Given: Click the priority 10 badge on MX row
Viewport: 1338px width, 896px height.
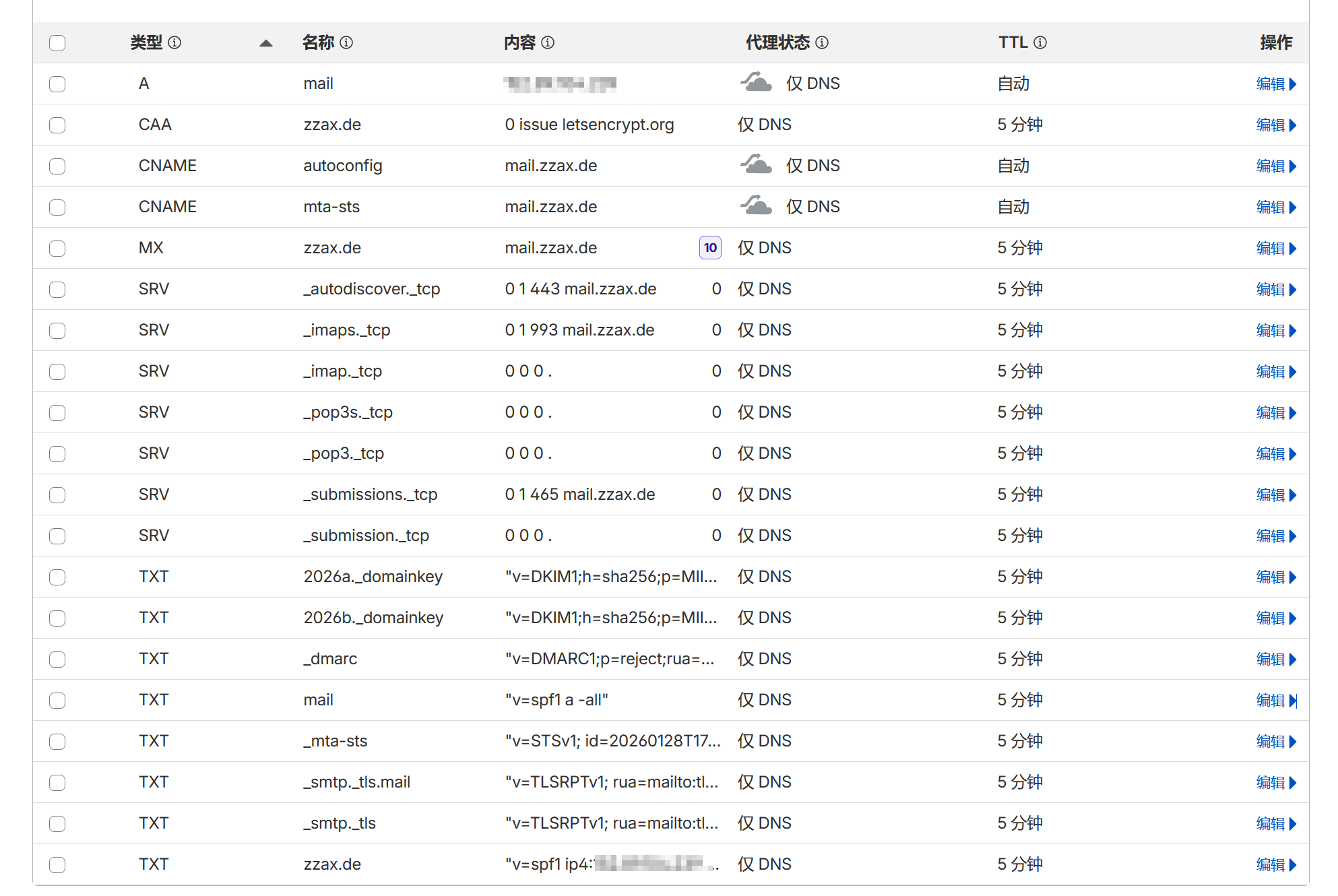Looking at the screenshot, I should [x=710, y=248].
